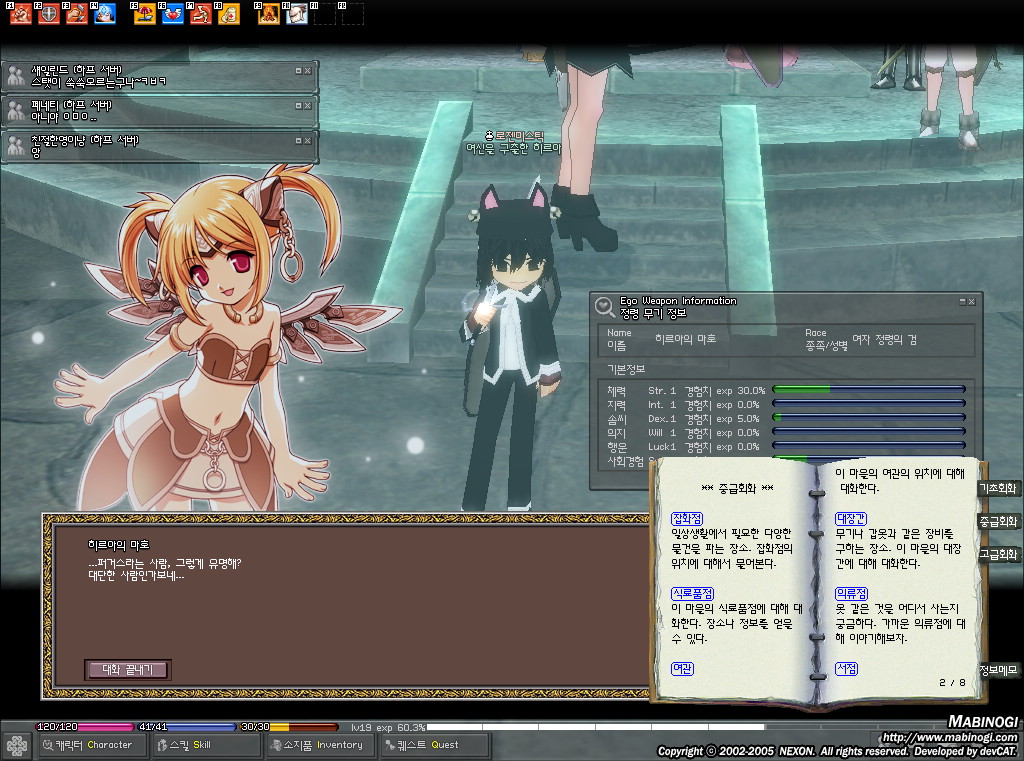Activate the F9 campfire skill
This screenshot has width=1024, height=761.
pyautogui.click(x=268, y=14)
